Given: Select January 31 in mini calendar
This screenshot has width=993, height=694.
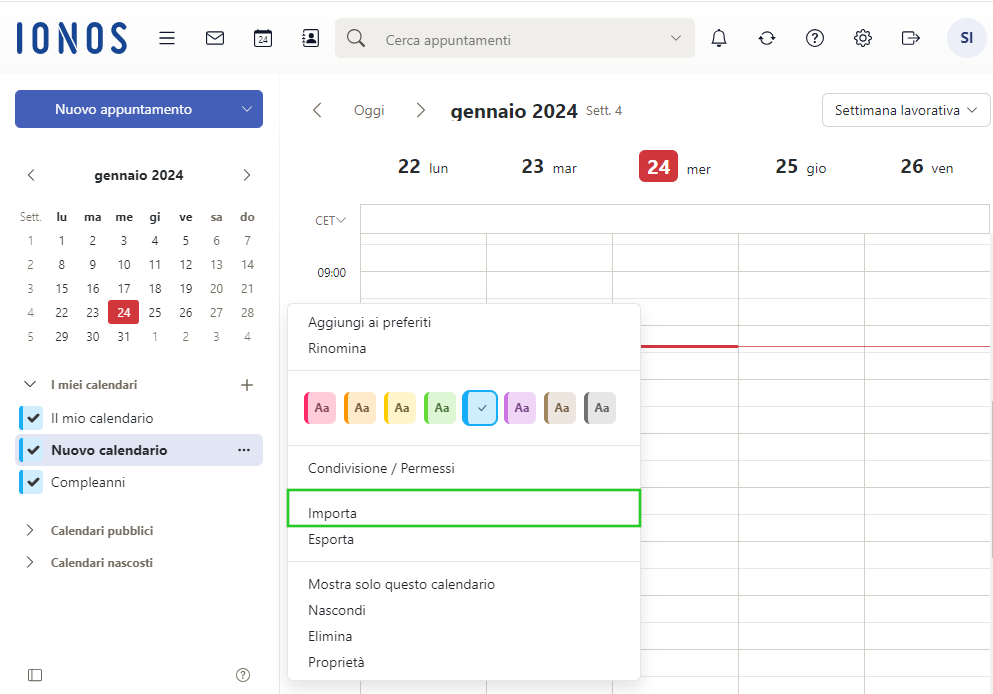Looking at the screenshot, I should click(123, 336).
